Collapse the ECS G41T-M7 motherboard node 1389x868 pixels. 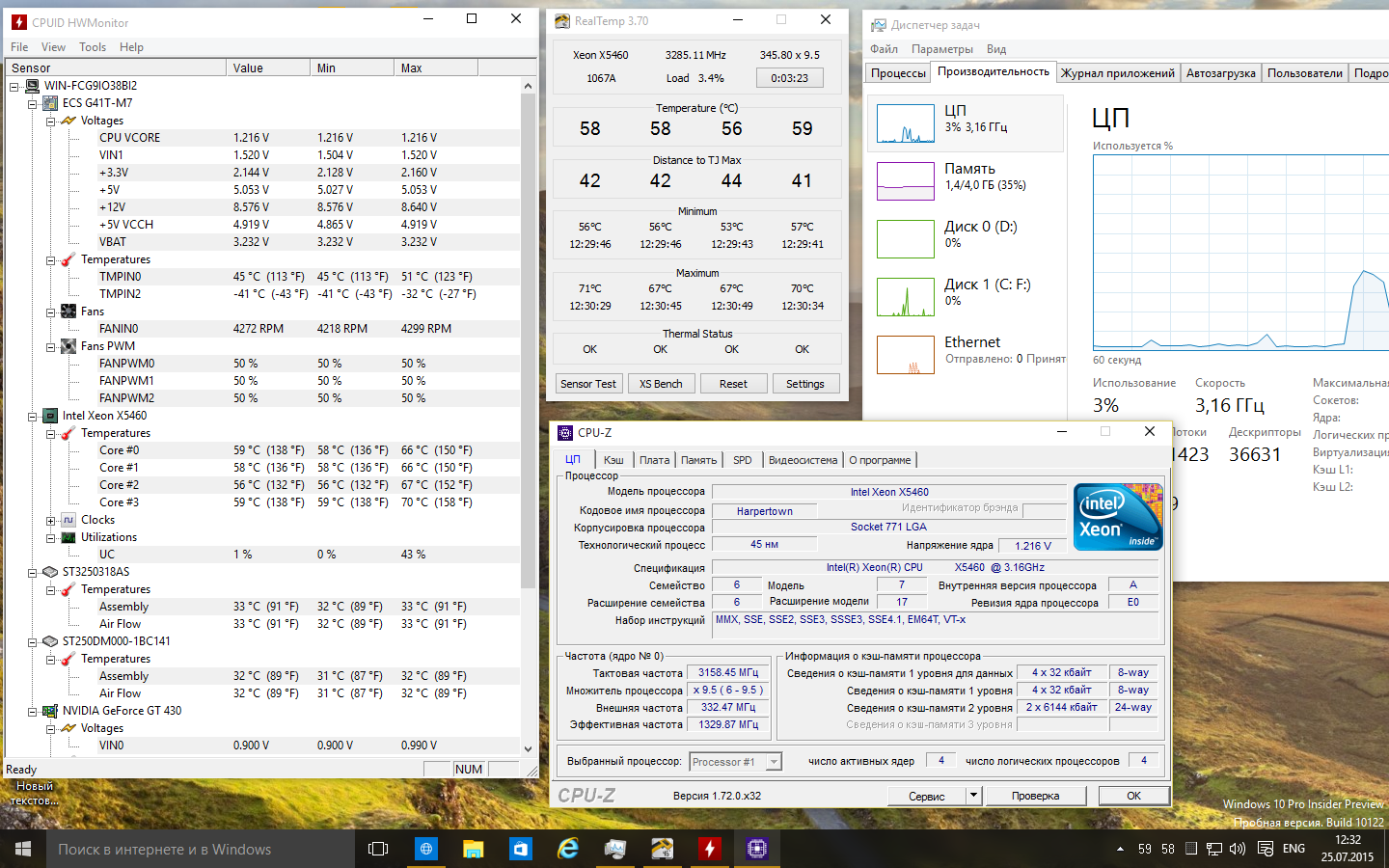point(33,104)
